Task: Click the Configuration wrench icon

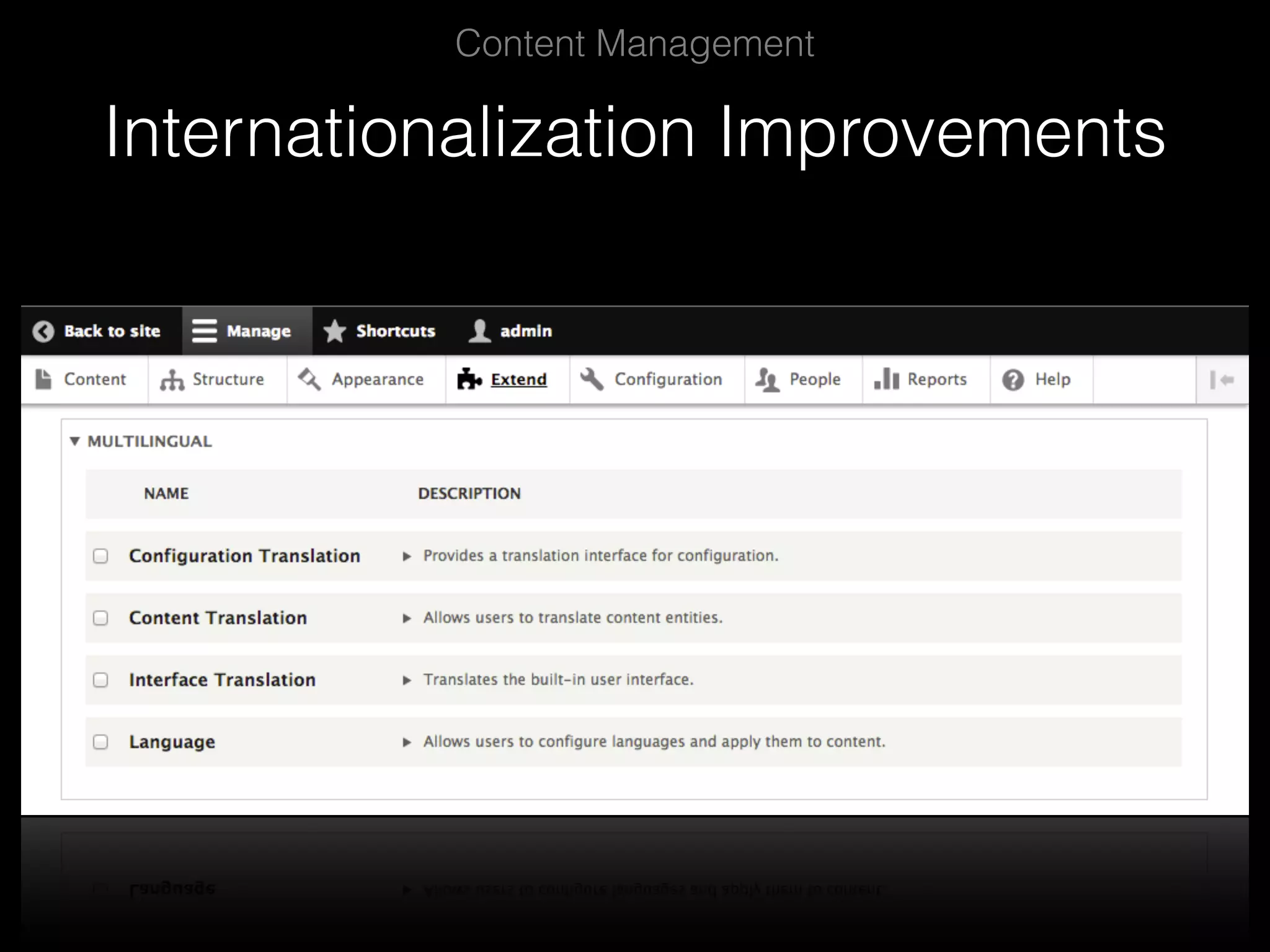Action: click(x=592, y=379)
